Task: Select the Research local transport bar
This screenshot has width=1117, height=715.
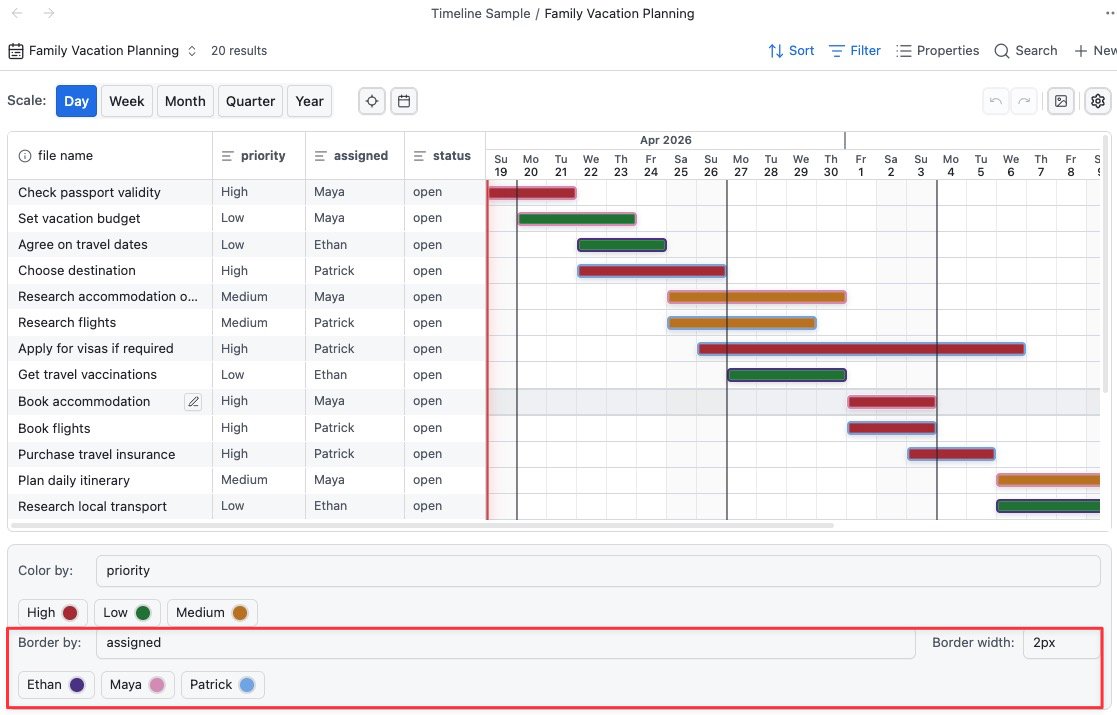Action: pos(1049,506)
